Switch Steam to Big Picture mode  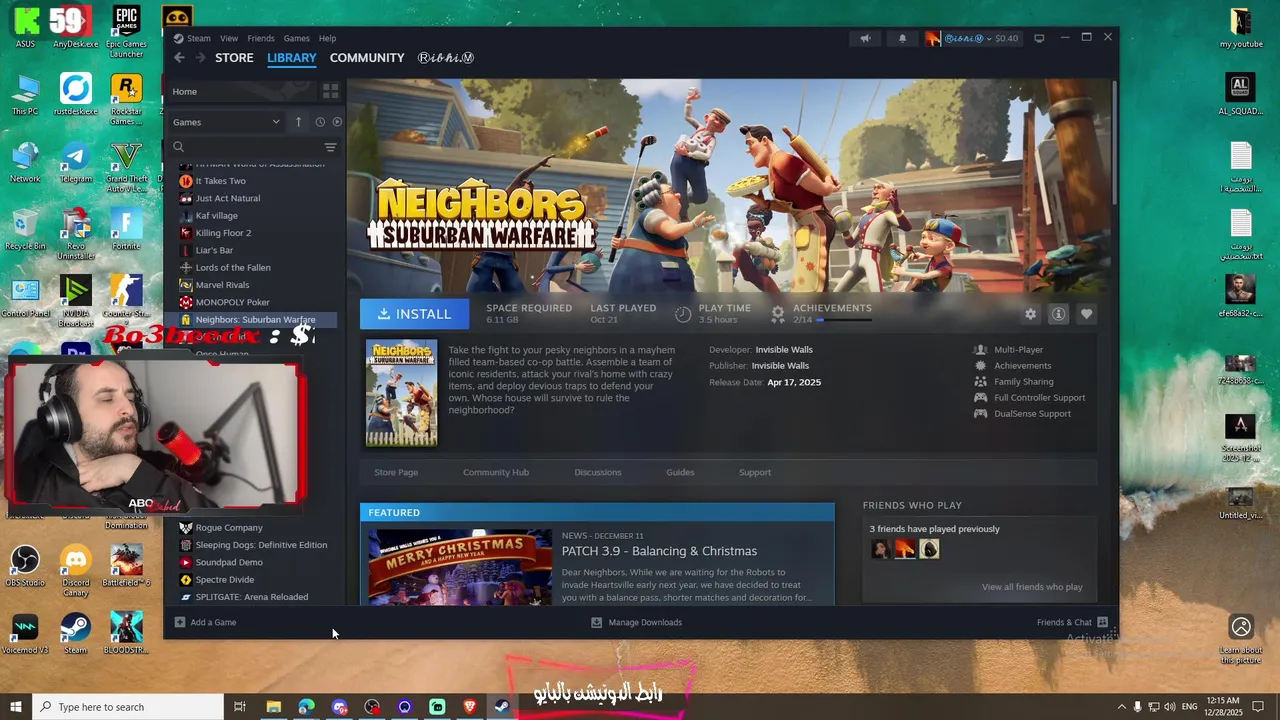1039,38
